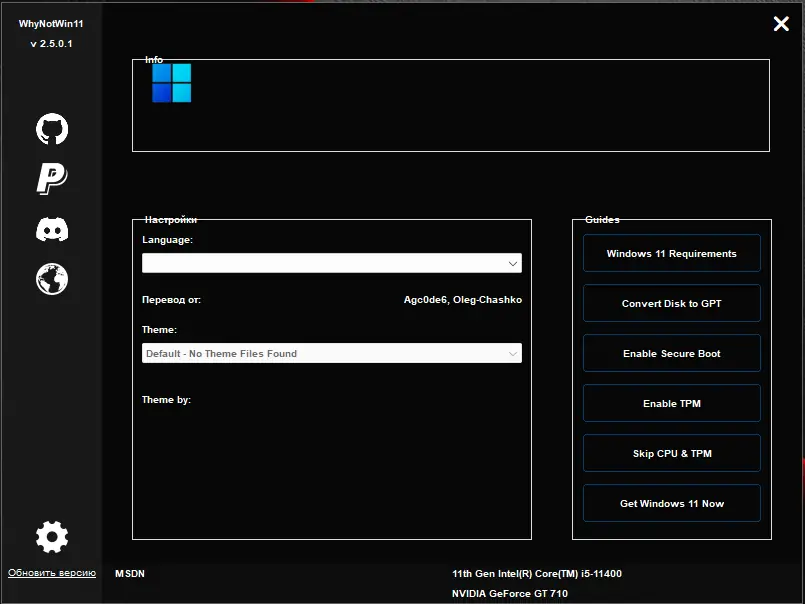The height and width of the screenshot is (604, 805).
Task: Toggle the settings gear icon
Action: tap(52, 537)
